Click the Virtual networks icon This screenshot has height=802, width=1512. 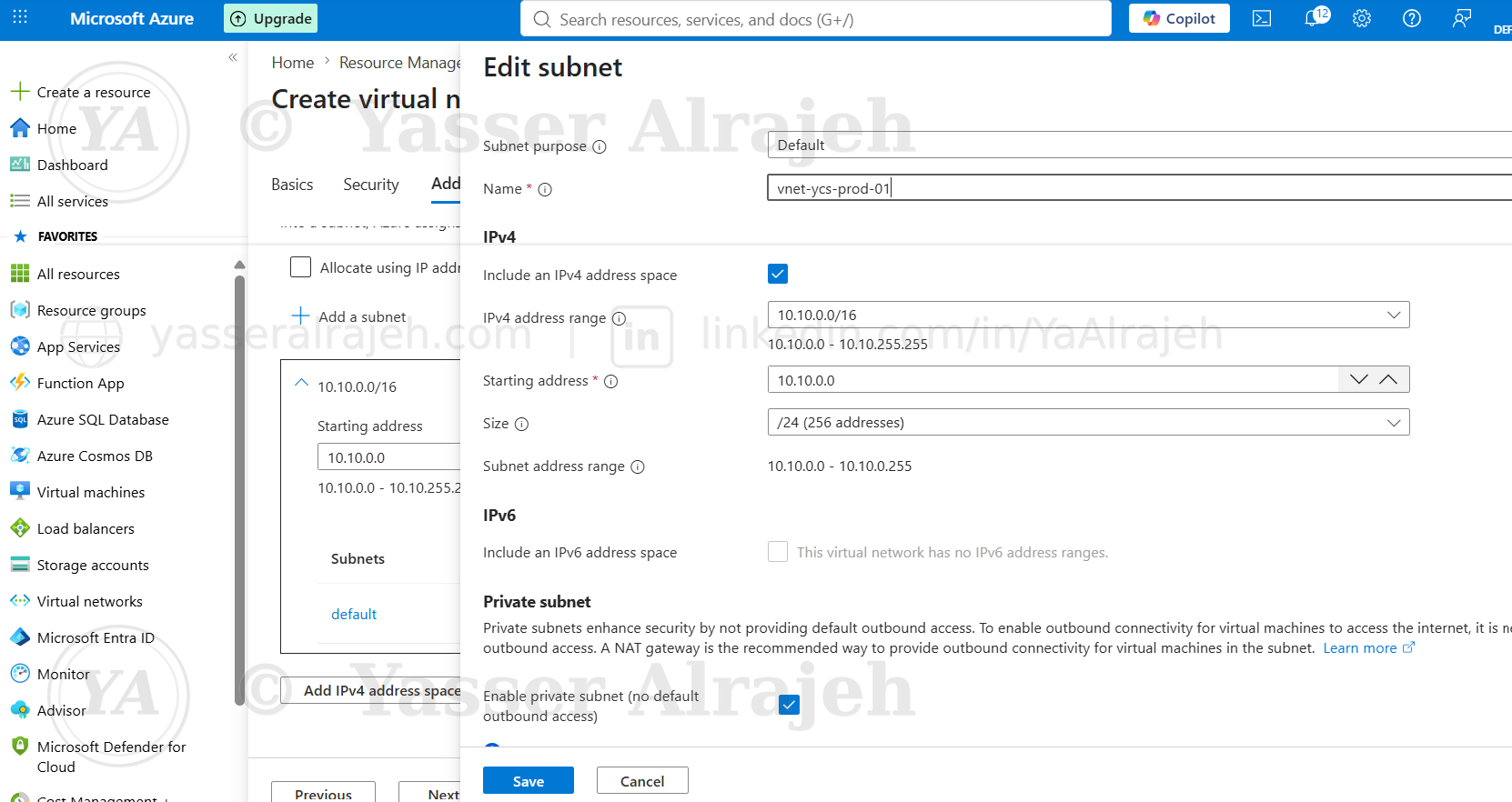point(20,601)
